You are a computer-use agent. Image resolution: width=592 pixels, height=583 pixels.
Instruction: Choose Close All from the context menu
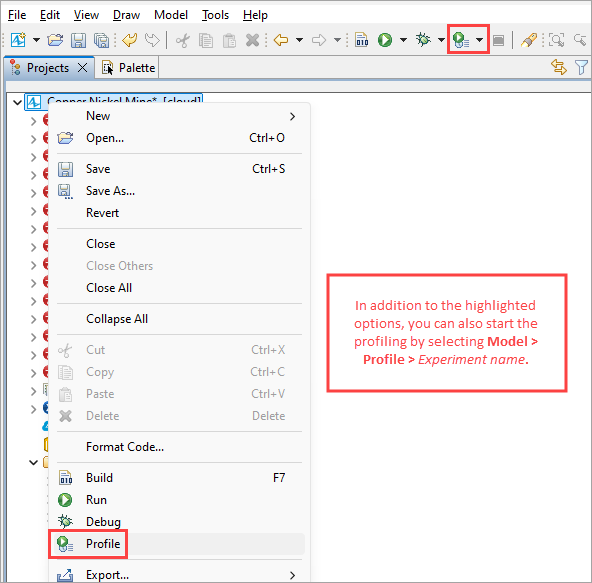click(x=178, y=288)
